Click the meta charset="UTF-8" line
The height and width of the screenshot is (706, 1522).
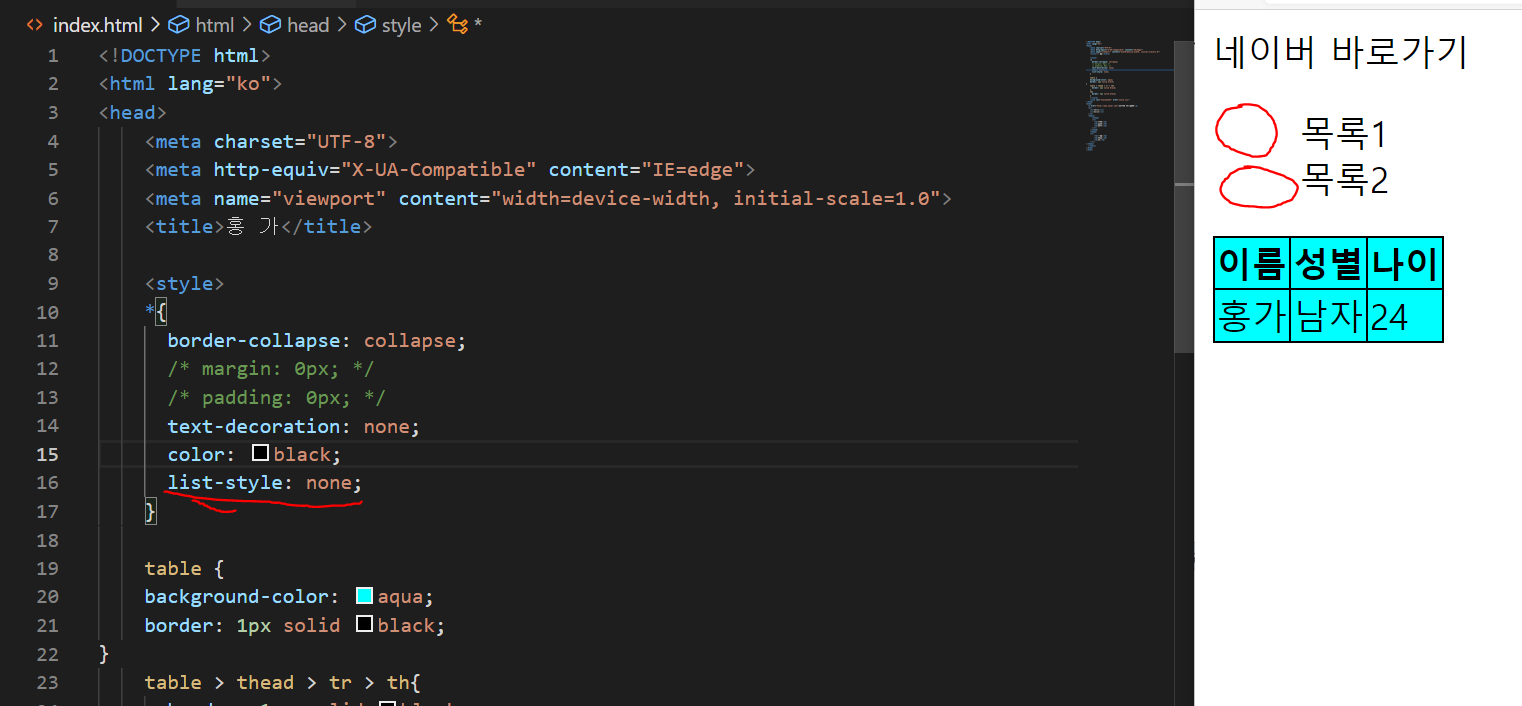pos(271,141)
